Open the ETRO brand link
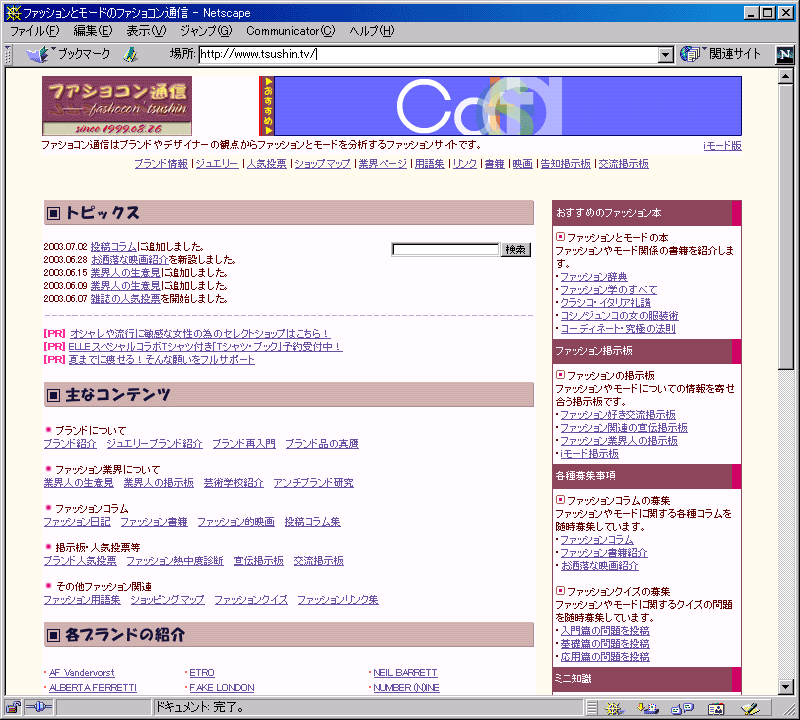800x720 pixels. 202,673
